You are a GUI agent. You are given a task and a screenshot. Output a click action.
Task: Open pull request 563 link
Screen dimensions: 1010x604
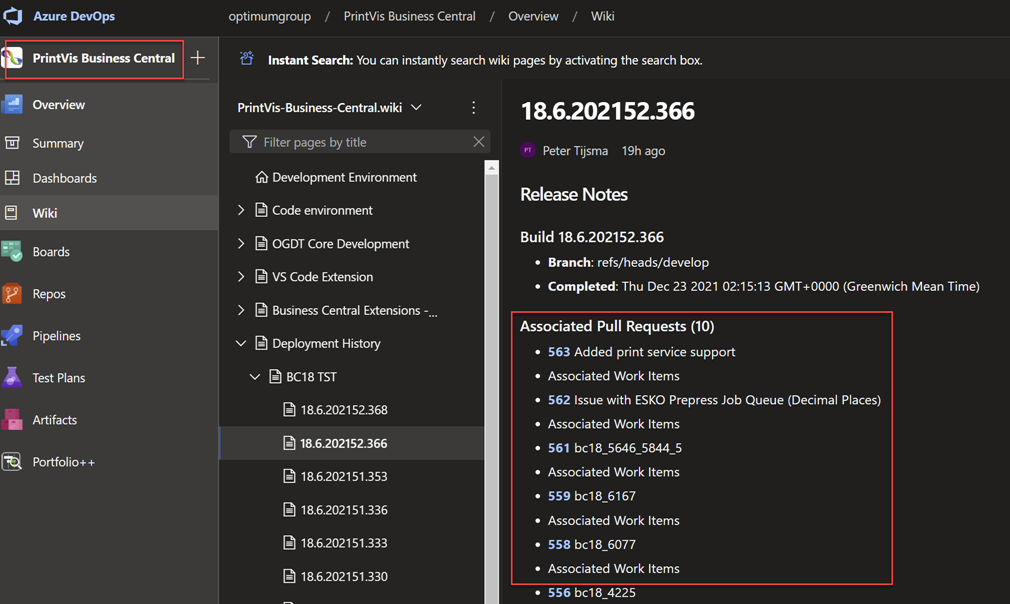click(x=559, y=352)
